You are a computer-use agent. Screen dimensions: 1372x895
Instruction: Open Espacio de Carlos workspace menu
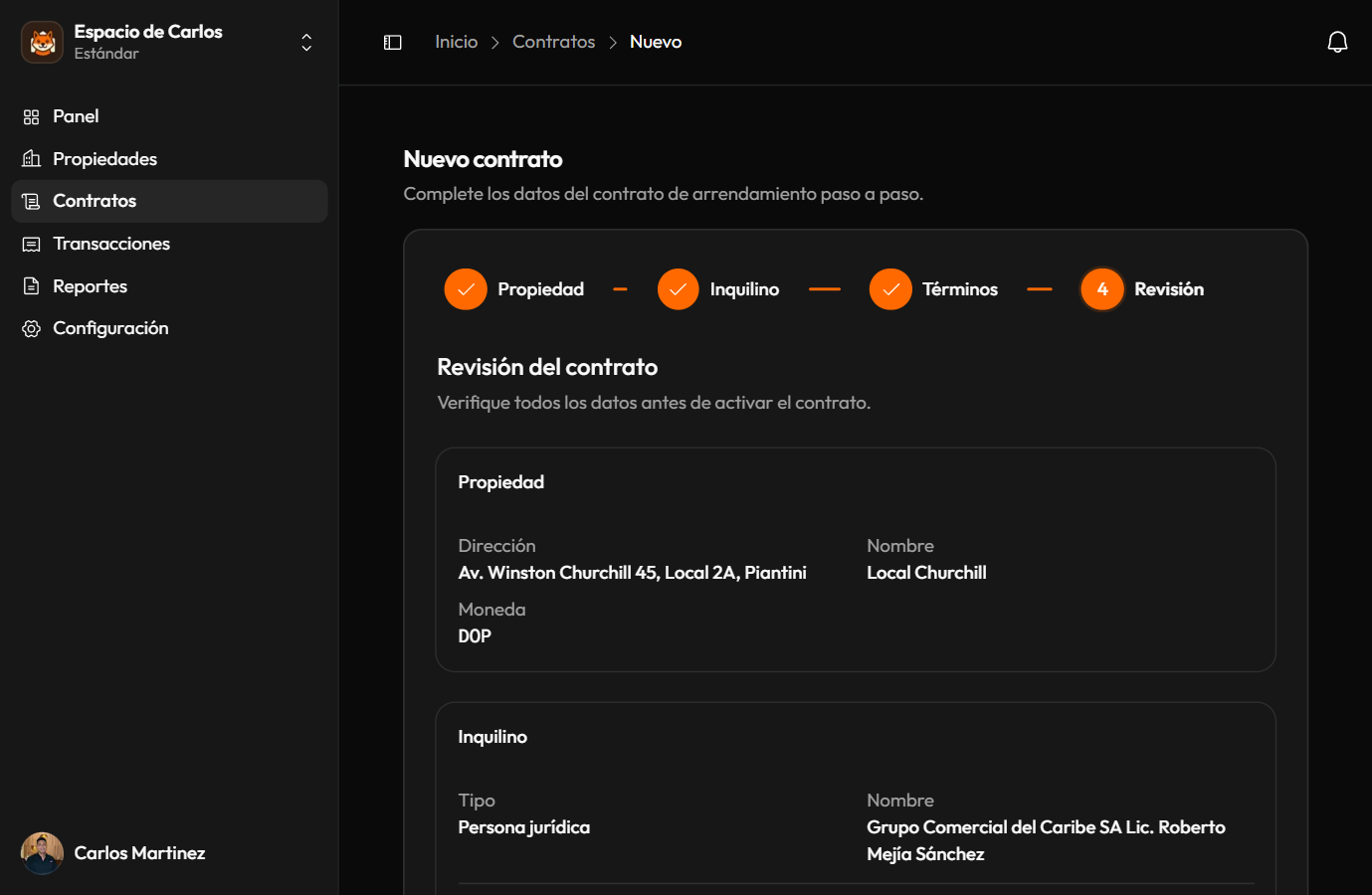[169, 42]
